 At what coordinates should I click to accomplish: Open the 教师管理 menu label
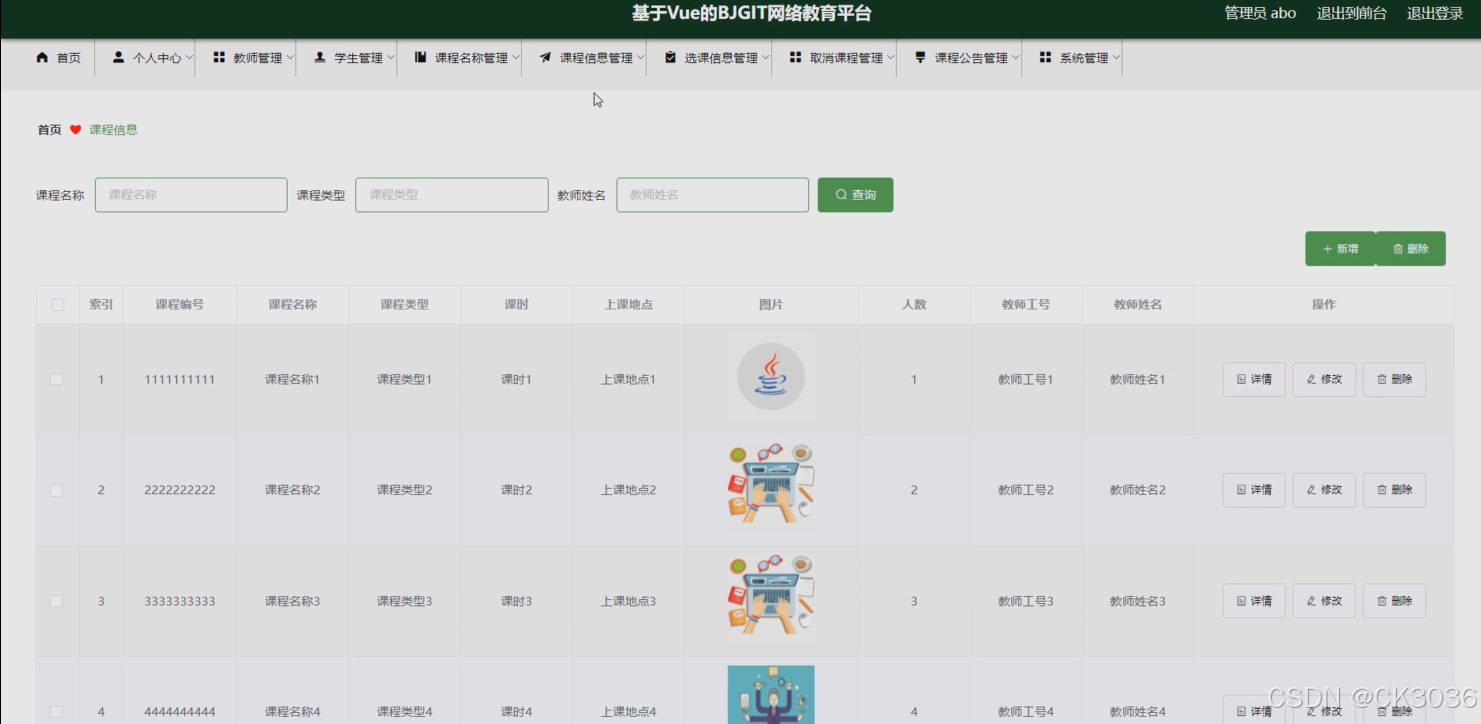[x=258, y=58]
